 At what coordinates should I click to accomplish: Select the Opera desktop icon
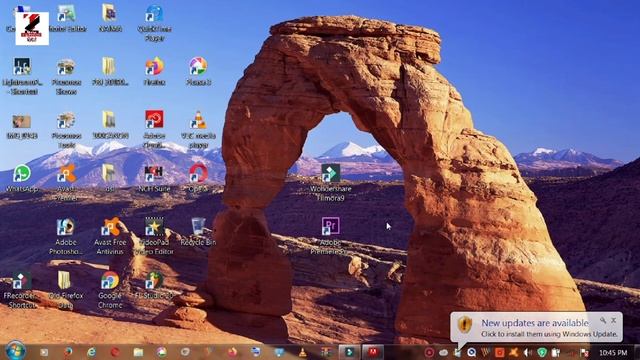pos(198,178)
